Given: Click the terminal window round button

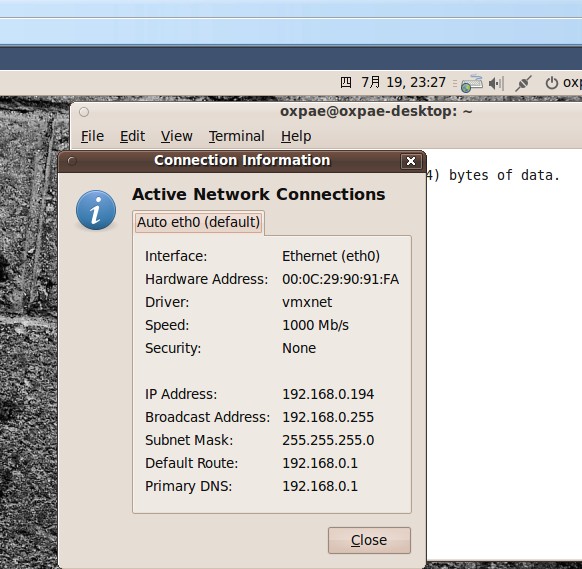Looking at the screenshot, I should 84,112.
